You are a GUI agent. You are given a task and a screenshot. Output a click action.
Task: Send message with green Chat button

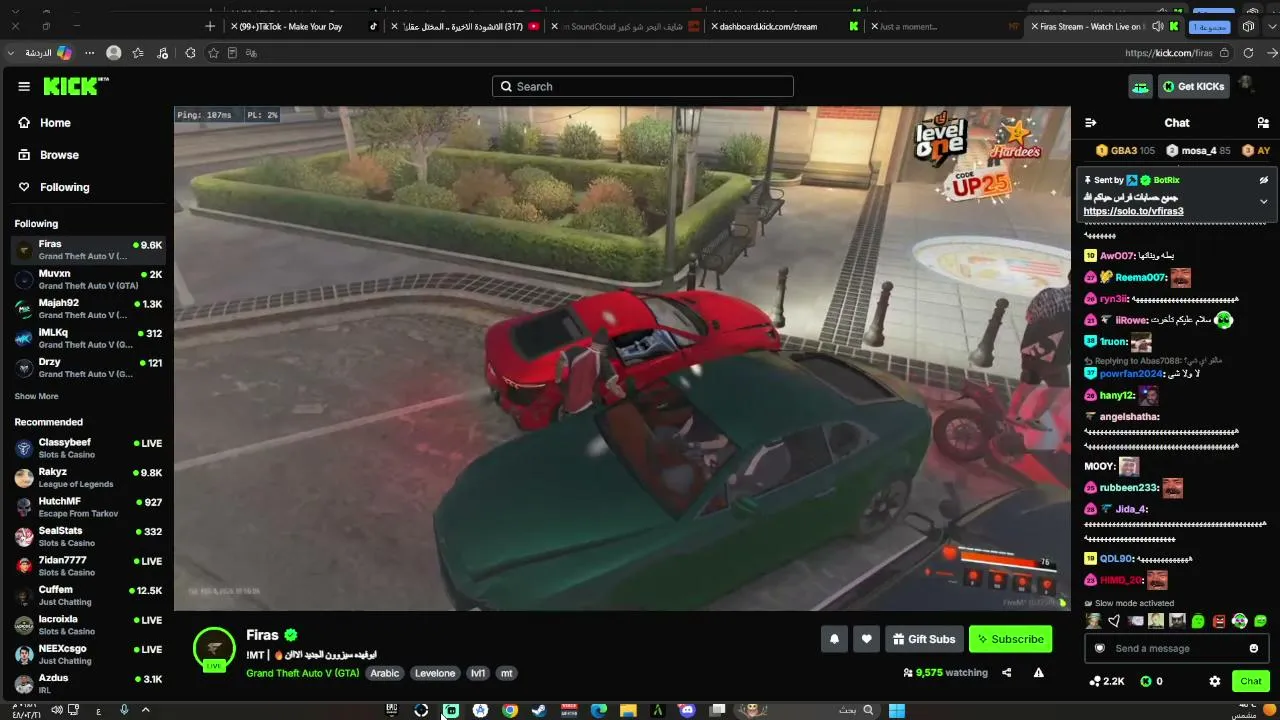click(x=1251, y=681)
